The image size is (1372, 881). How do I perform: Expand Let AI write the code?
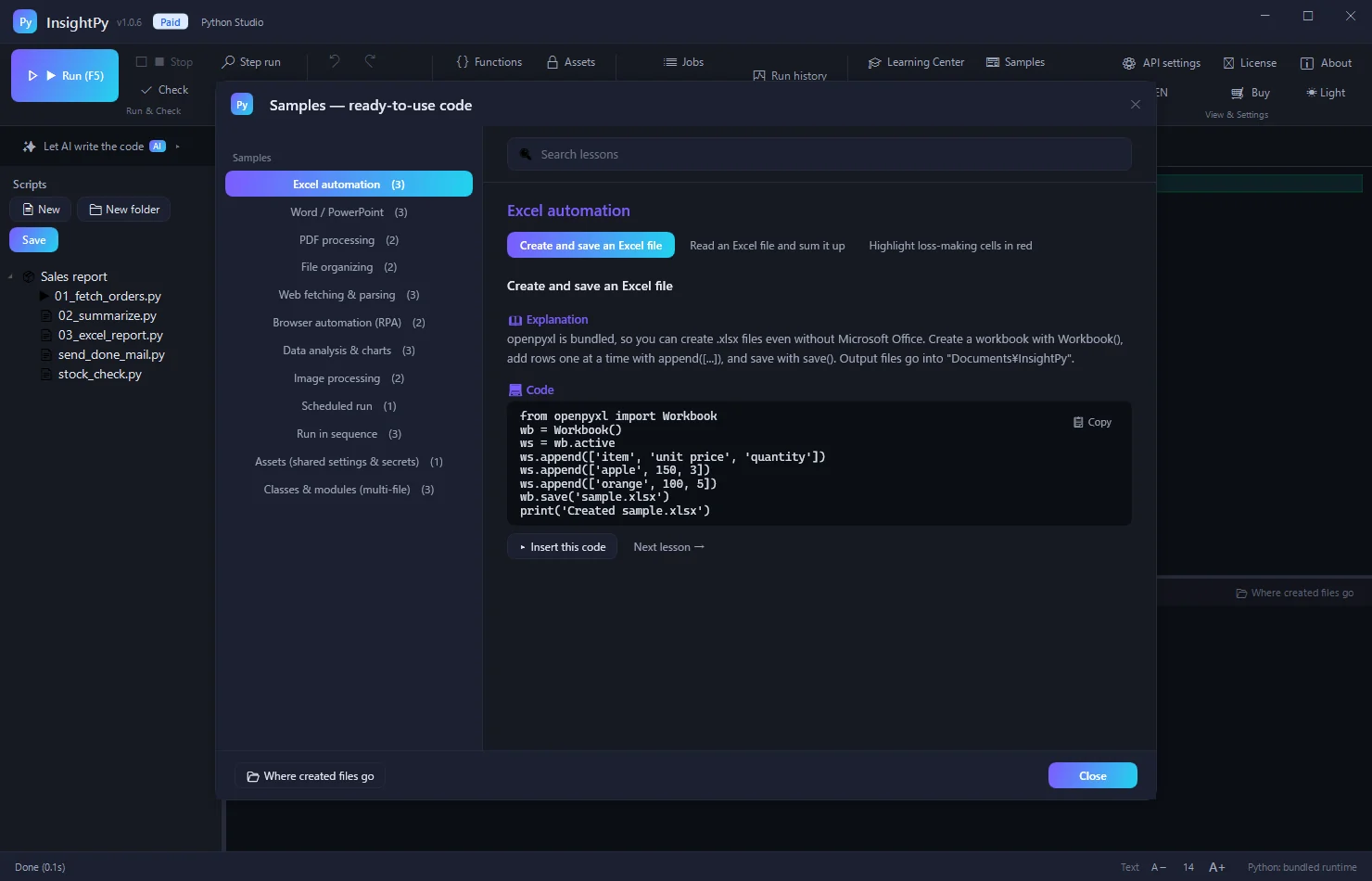tap(102, 147)
